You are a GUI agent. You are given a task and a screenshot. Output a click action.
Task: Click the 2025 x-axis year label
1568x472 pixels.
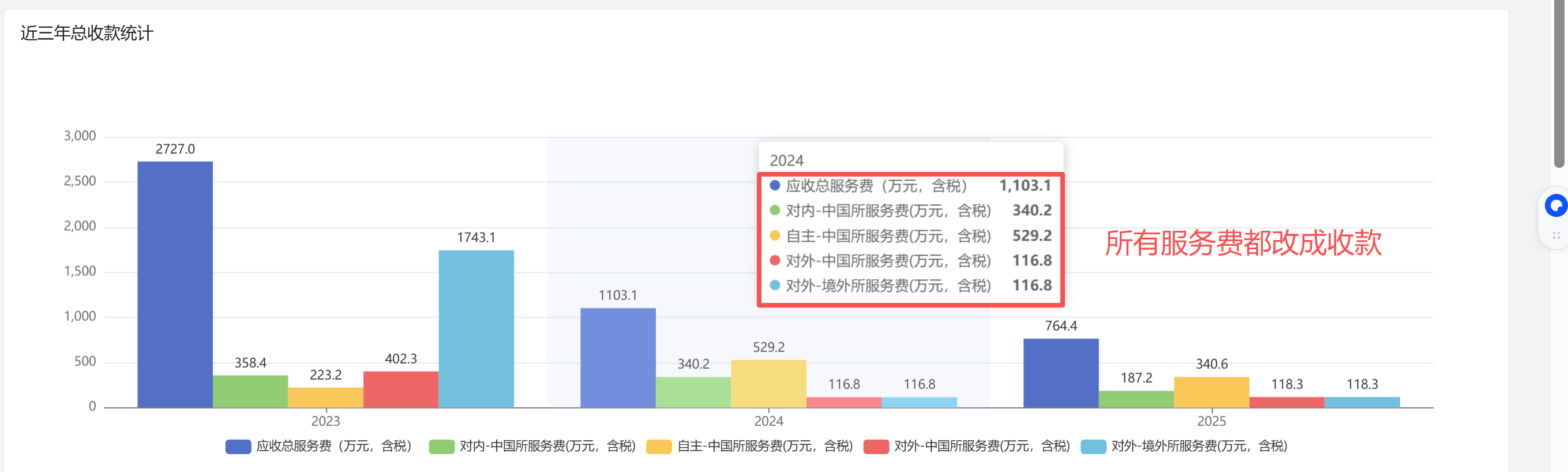click(x=1211, y=421)
